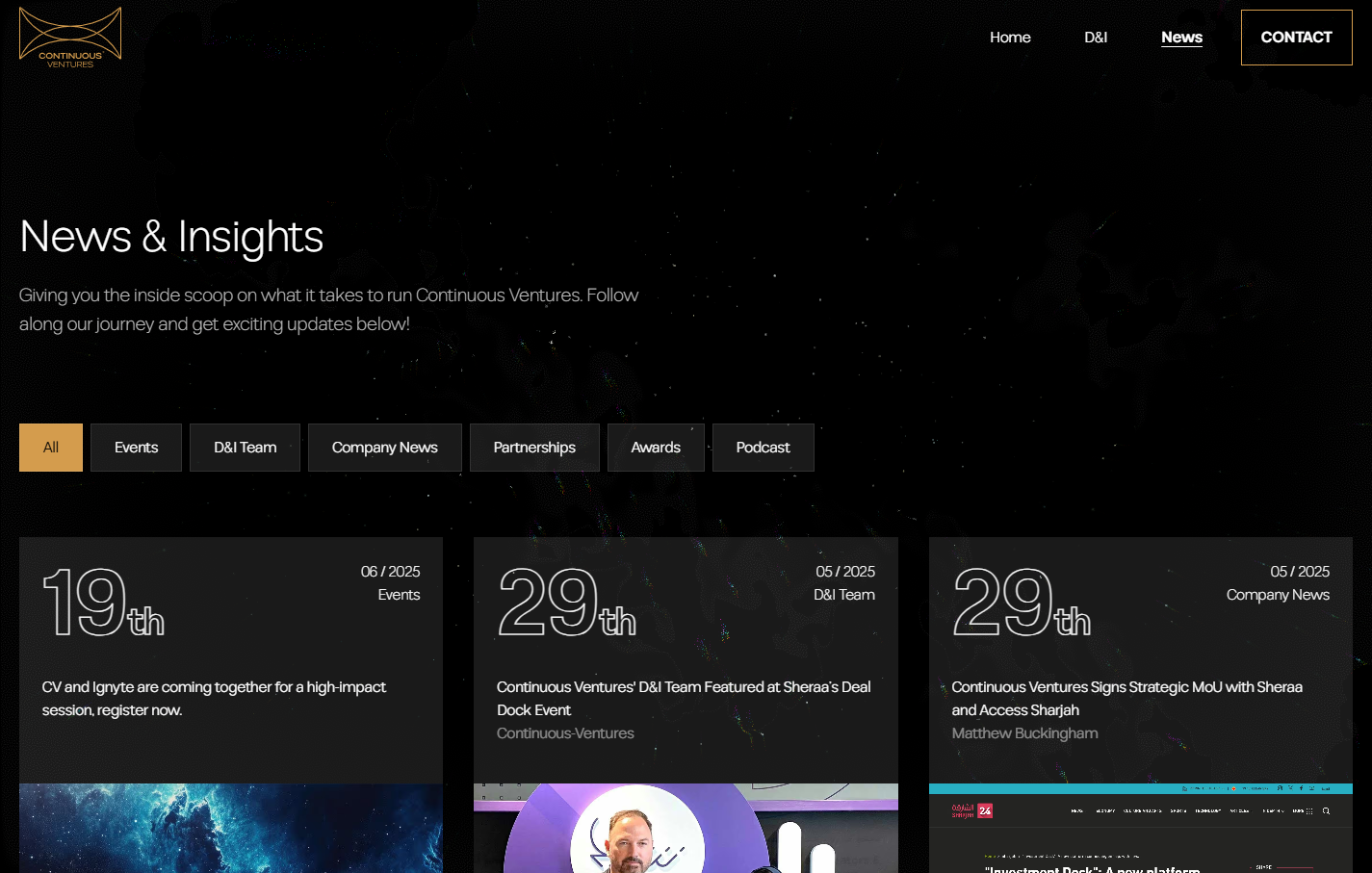This screenshot has width=1372, height=873.
Task: Select the All filter tab
Action: 51,448
